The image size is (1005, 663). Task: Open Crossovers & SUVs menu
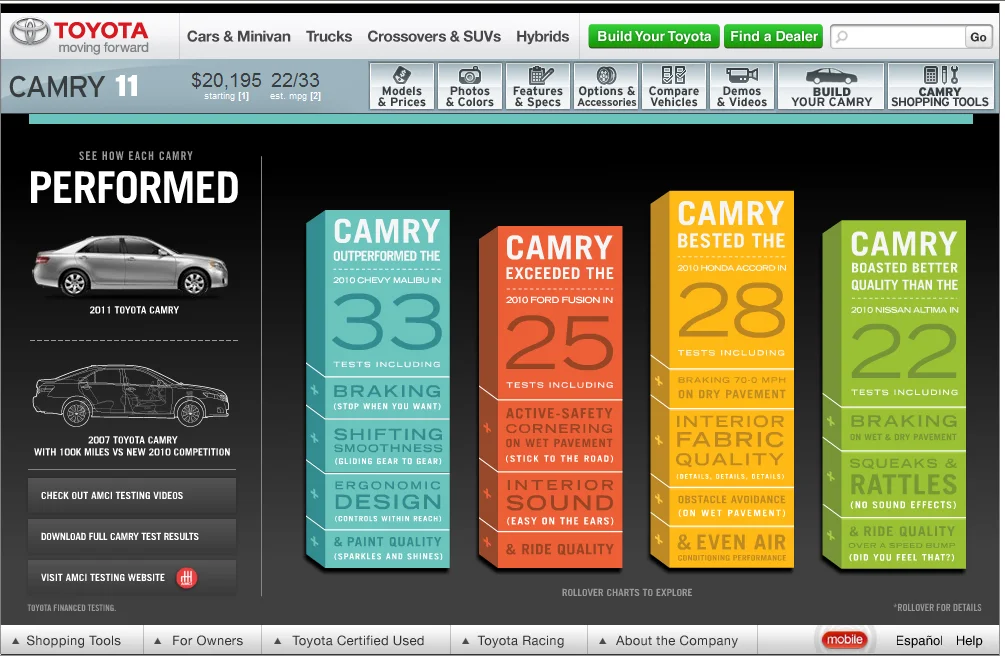pyautogui.click(x=434, y=37)
